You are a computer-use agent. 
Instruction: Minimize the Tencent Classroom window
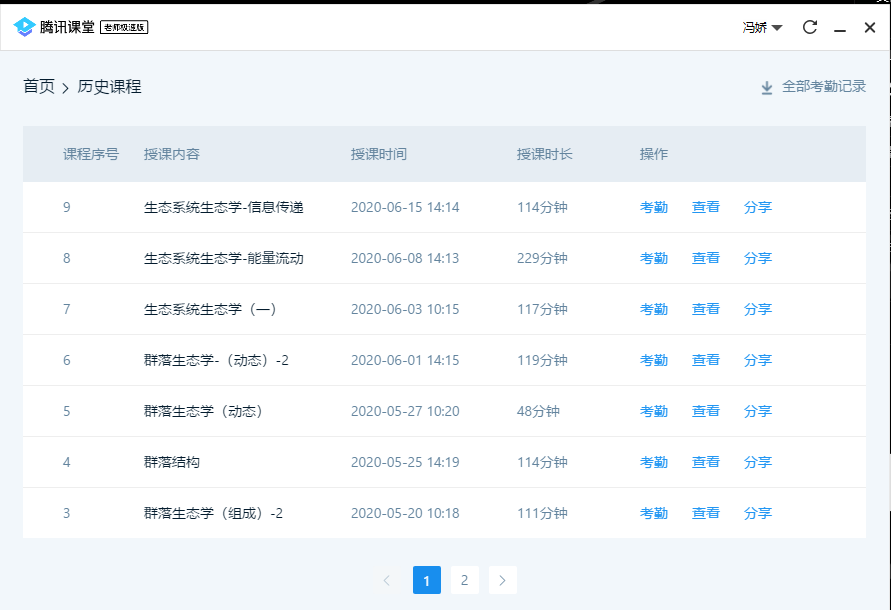pyautogui.click(x=840, y=27)
